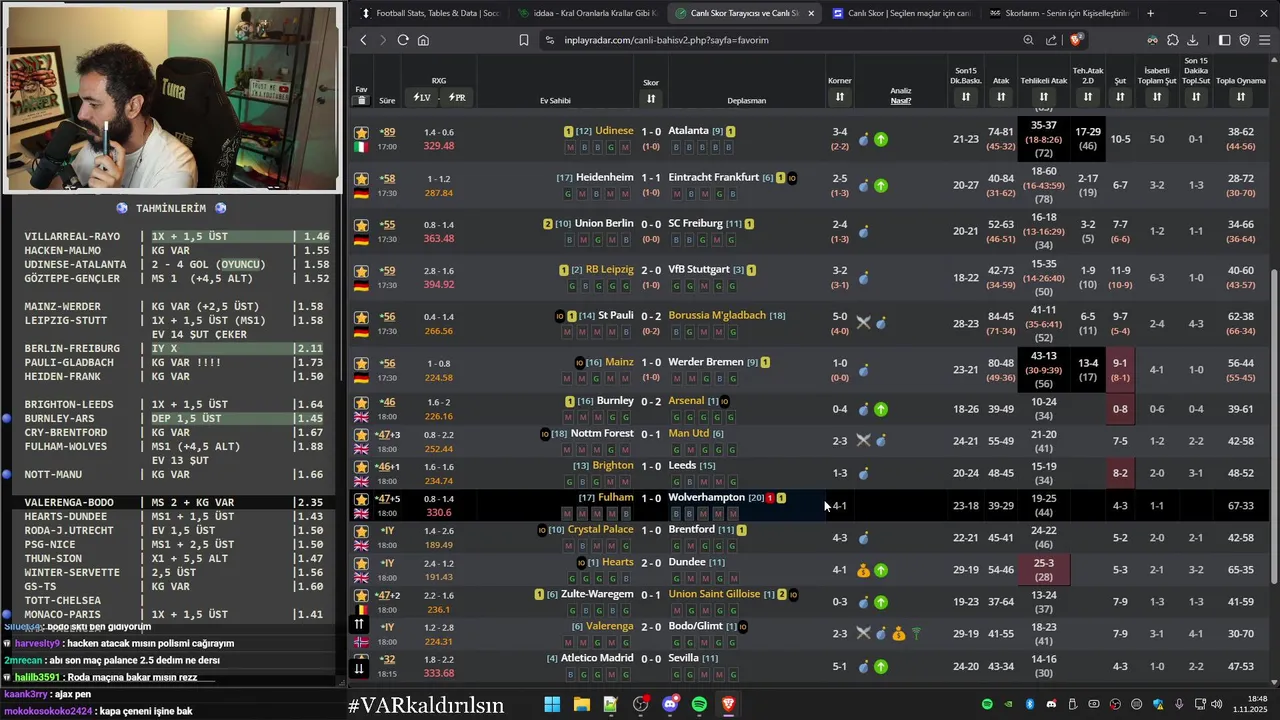The image size is (1280, 720).
Task: Click green up arrow on Burnley row
Action: [x=881, y=409]
